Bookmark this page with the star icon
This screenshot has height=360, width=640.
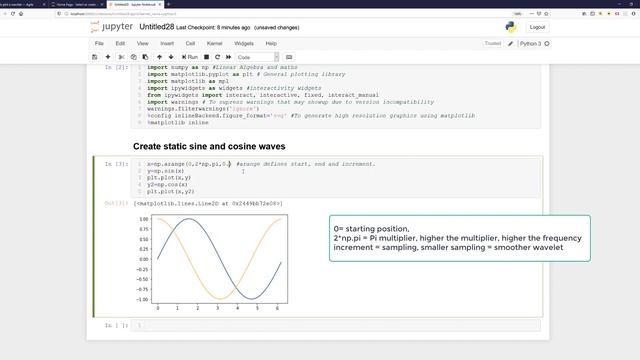click(546, 13)
